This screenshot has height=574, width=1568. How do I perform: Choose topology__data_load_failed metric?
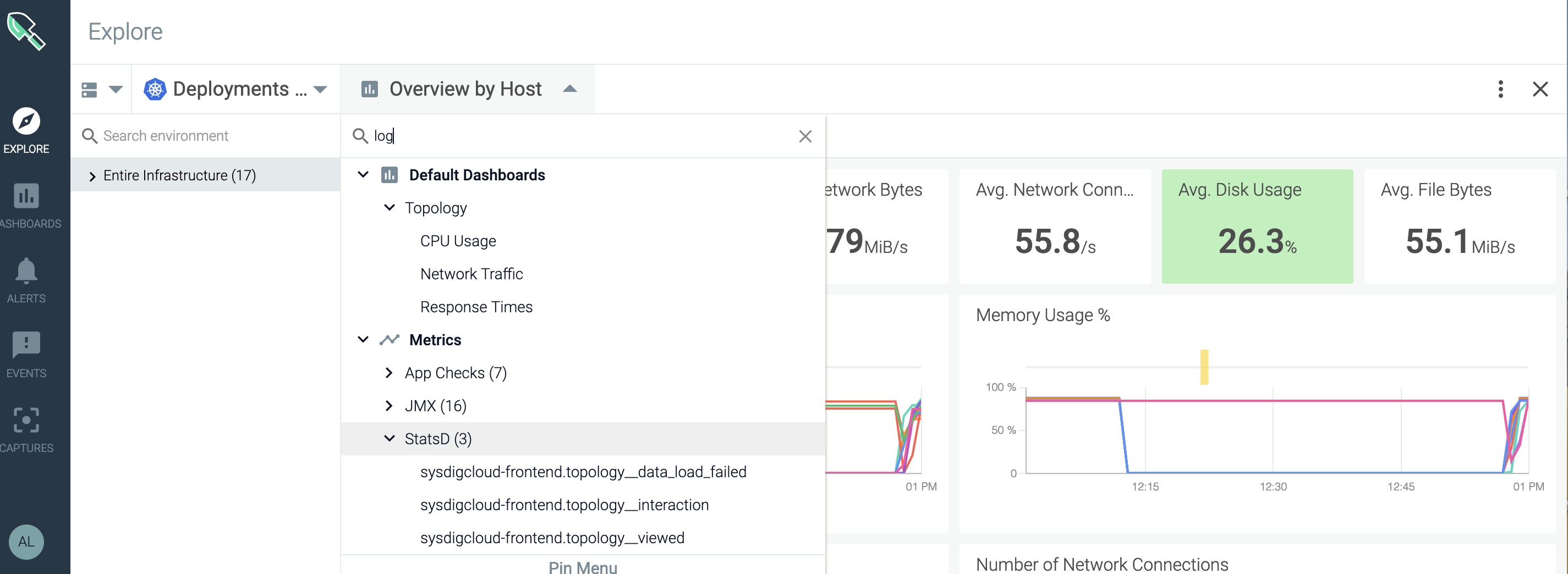click(x=583, y=472)
